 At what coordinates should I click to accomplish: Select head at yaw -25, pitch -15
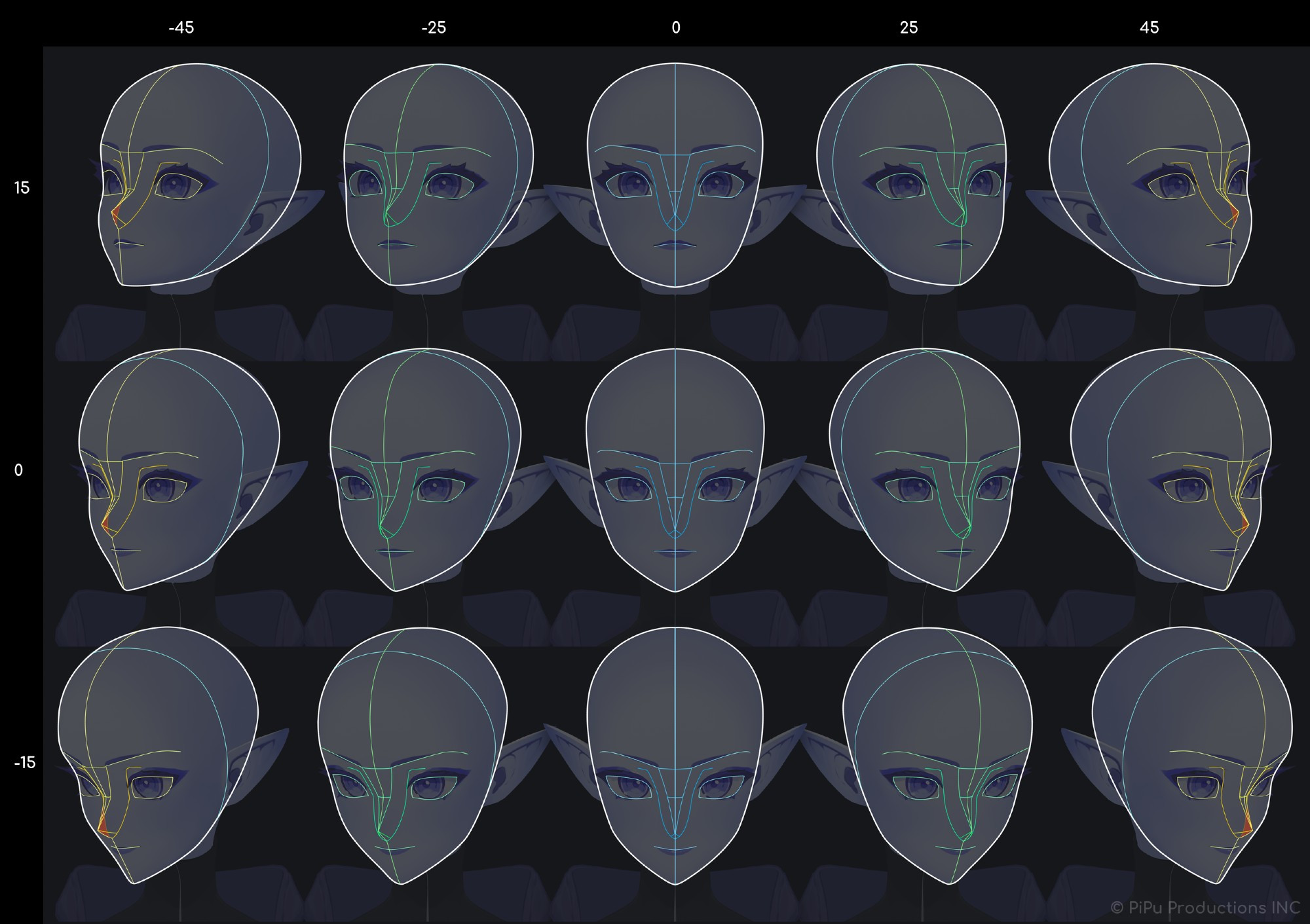(413, 755)
